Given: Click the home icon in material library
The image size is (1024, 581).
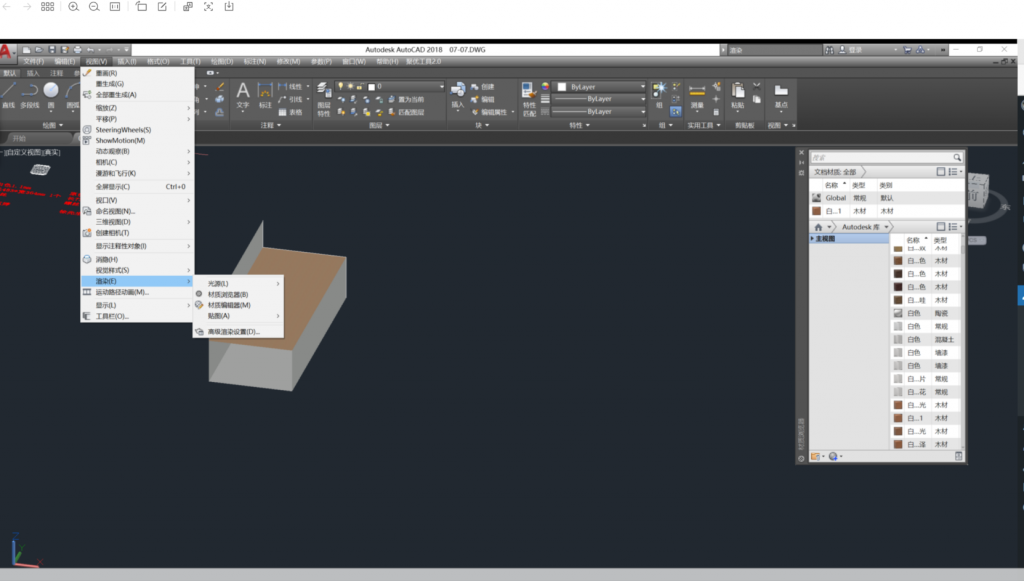Looking at the screenshot, I should [818, 227].
